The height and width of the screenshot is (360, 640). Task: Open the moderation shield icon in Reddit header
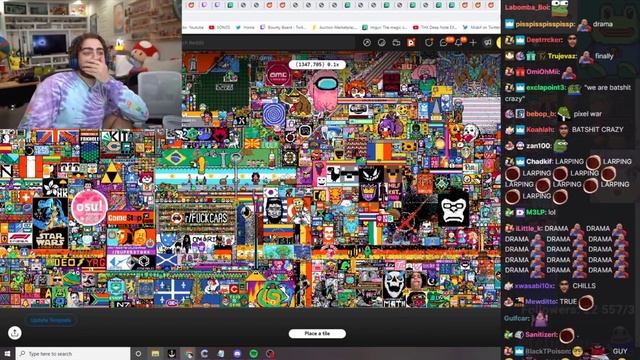[x=429, y=43]
